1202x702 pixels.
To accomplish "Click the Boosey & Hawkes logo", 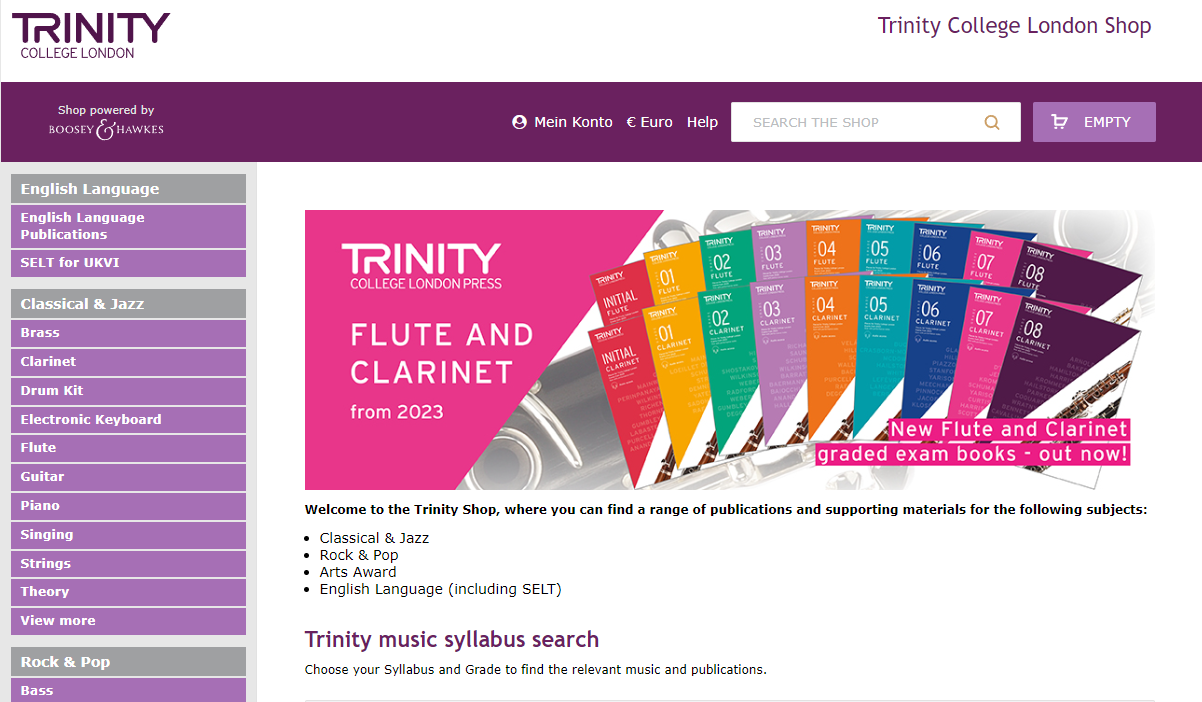I will pyautogui.click(x=106, y=129).
